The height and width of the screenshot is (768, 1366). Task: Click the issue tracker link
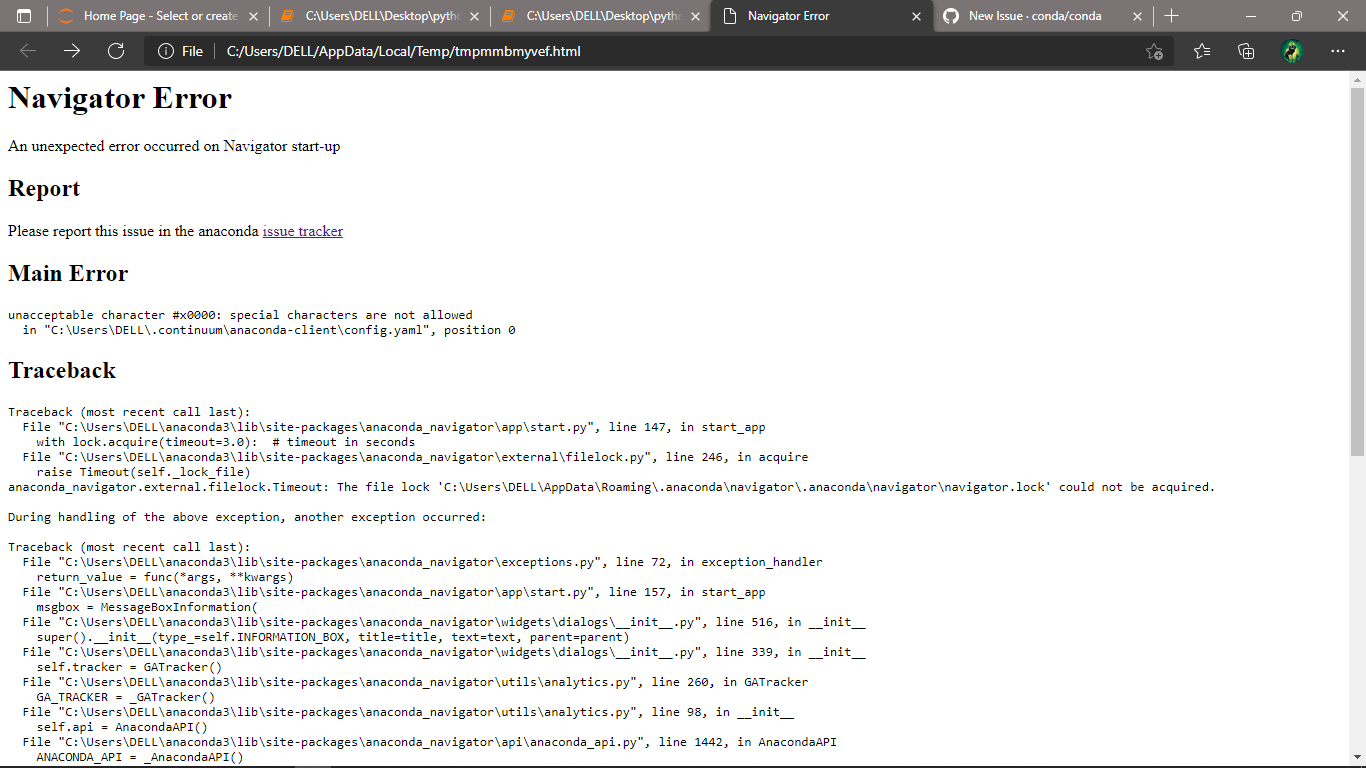pos(302,231)
